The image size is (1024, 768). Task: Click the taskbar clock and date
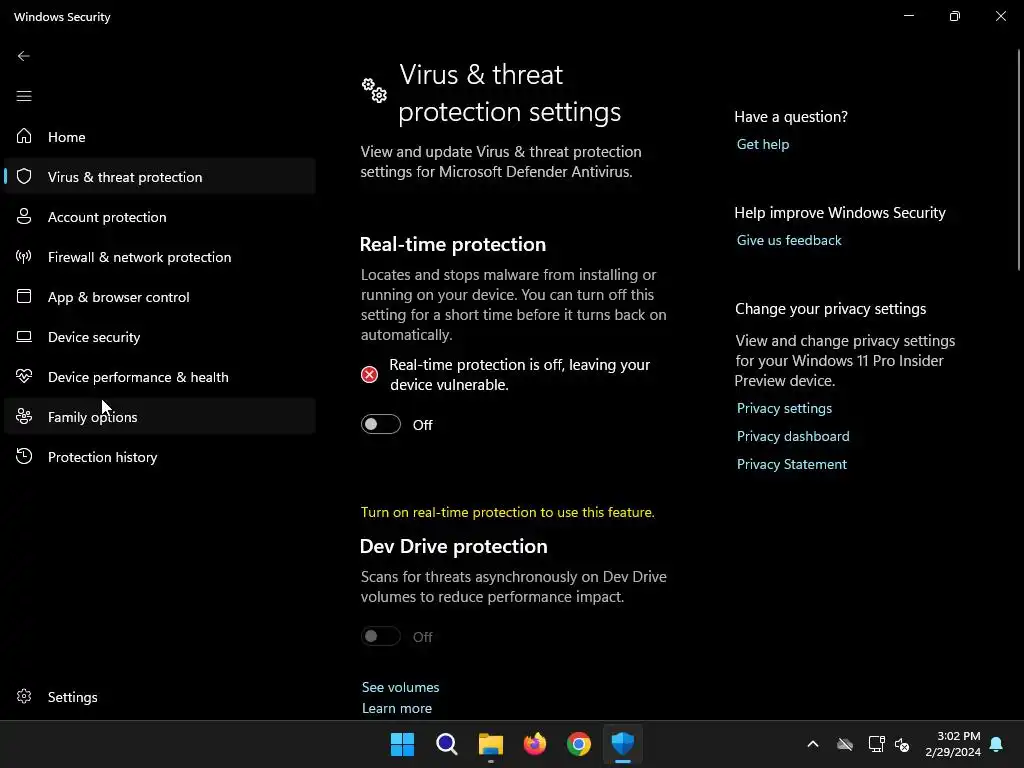click(x=953, y=744)
